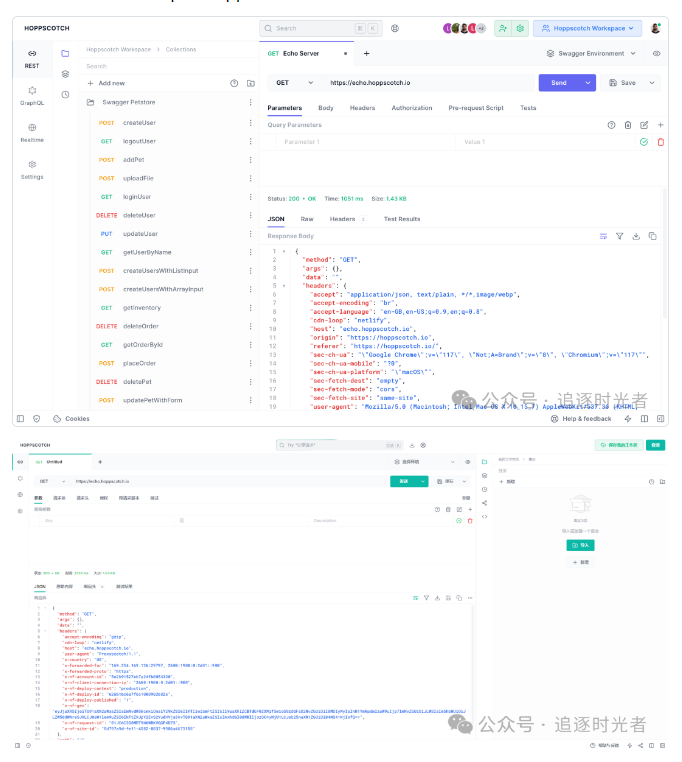Toggle eye icon in lower window tab bar
The height and width of the screenshot is (762, 682).
coord(468,462)
